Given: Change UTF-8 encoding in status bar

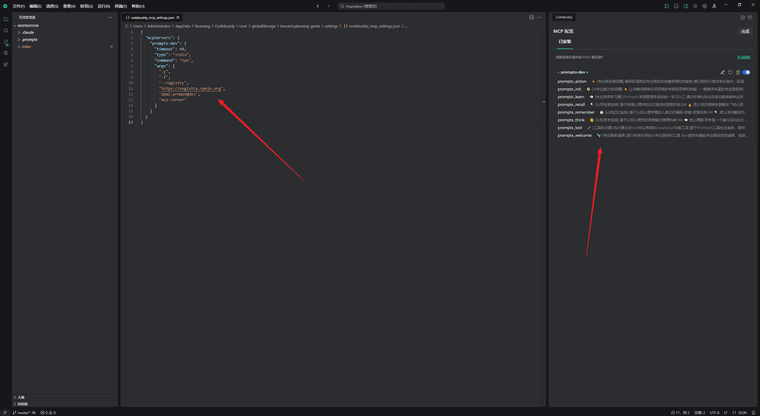Looking at the screenshot, I should tap(714, 413).
